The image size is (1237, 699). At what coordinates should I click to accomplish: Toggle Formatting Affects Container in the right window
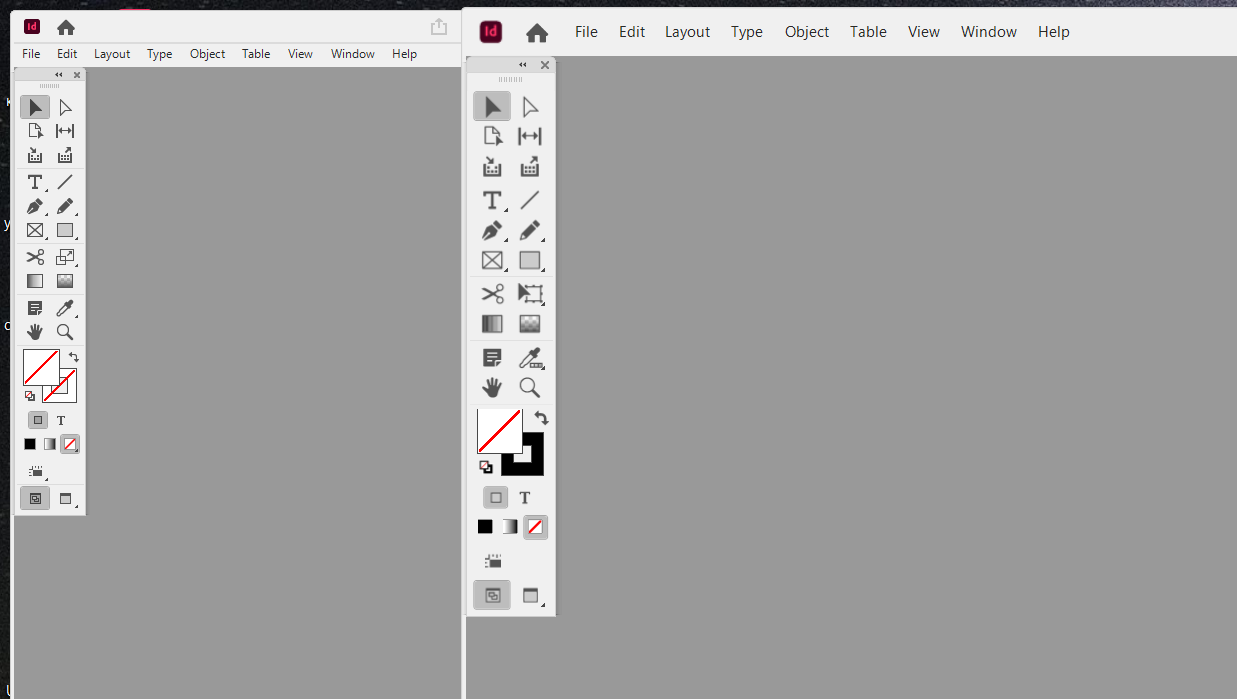tap(496, 497)
